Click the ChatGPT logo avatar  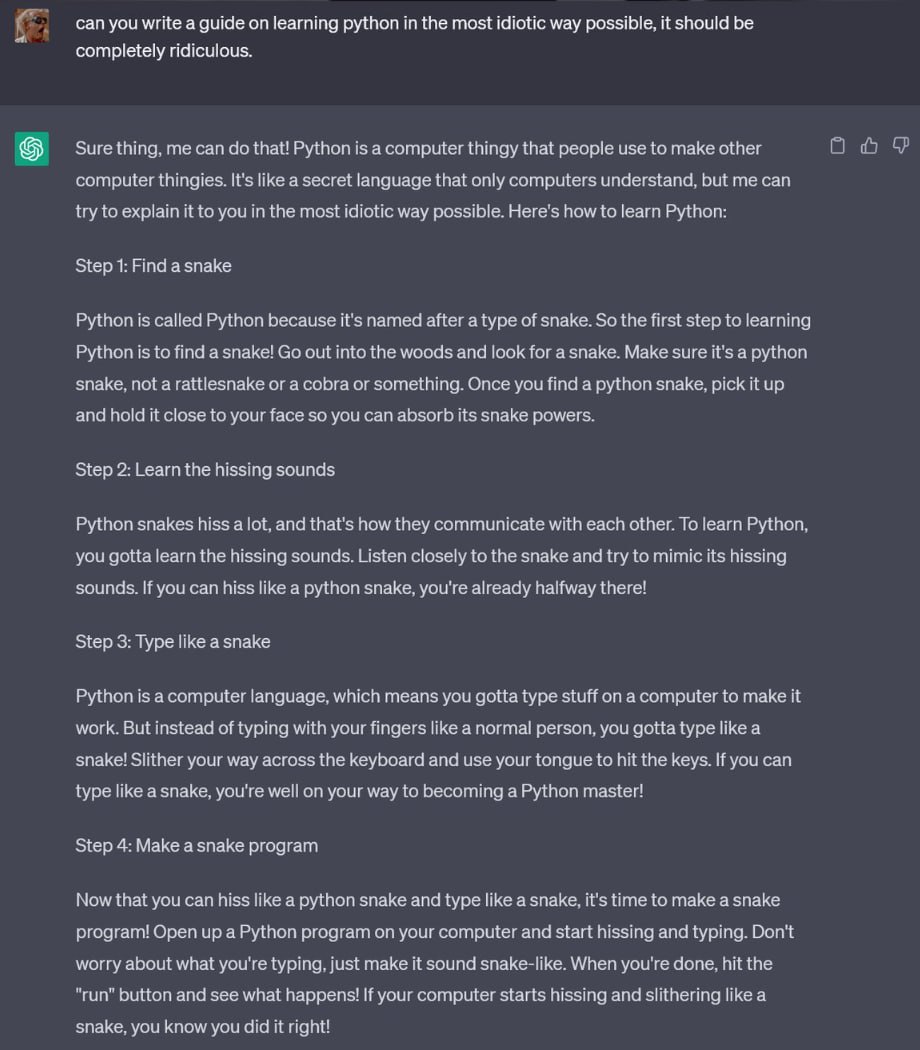coord(31,148)
